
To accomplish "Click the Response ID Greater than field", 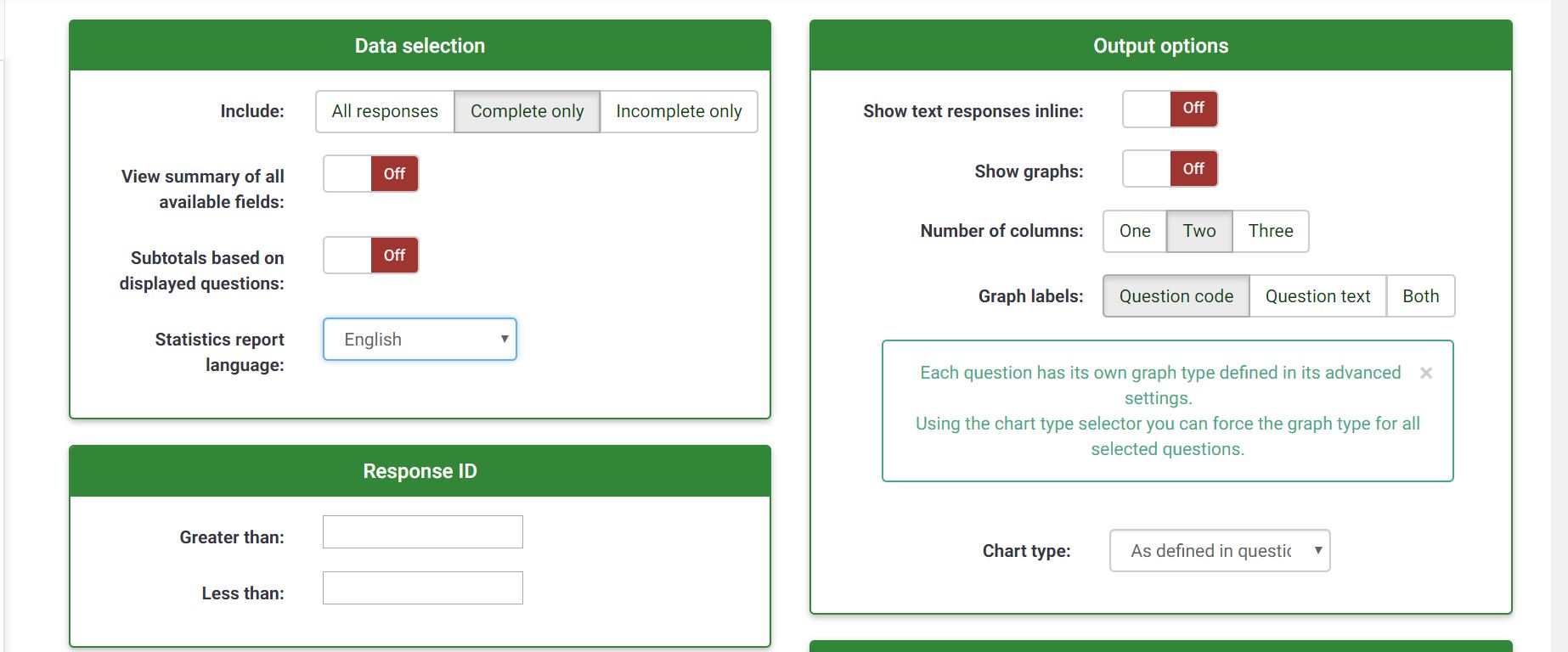I will (x=422, y=532).
